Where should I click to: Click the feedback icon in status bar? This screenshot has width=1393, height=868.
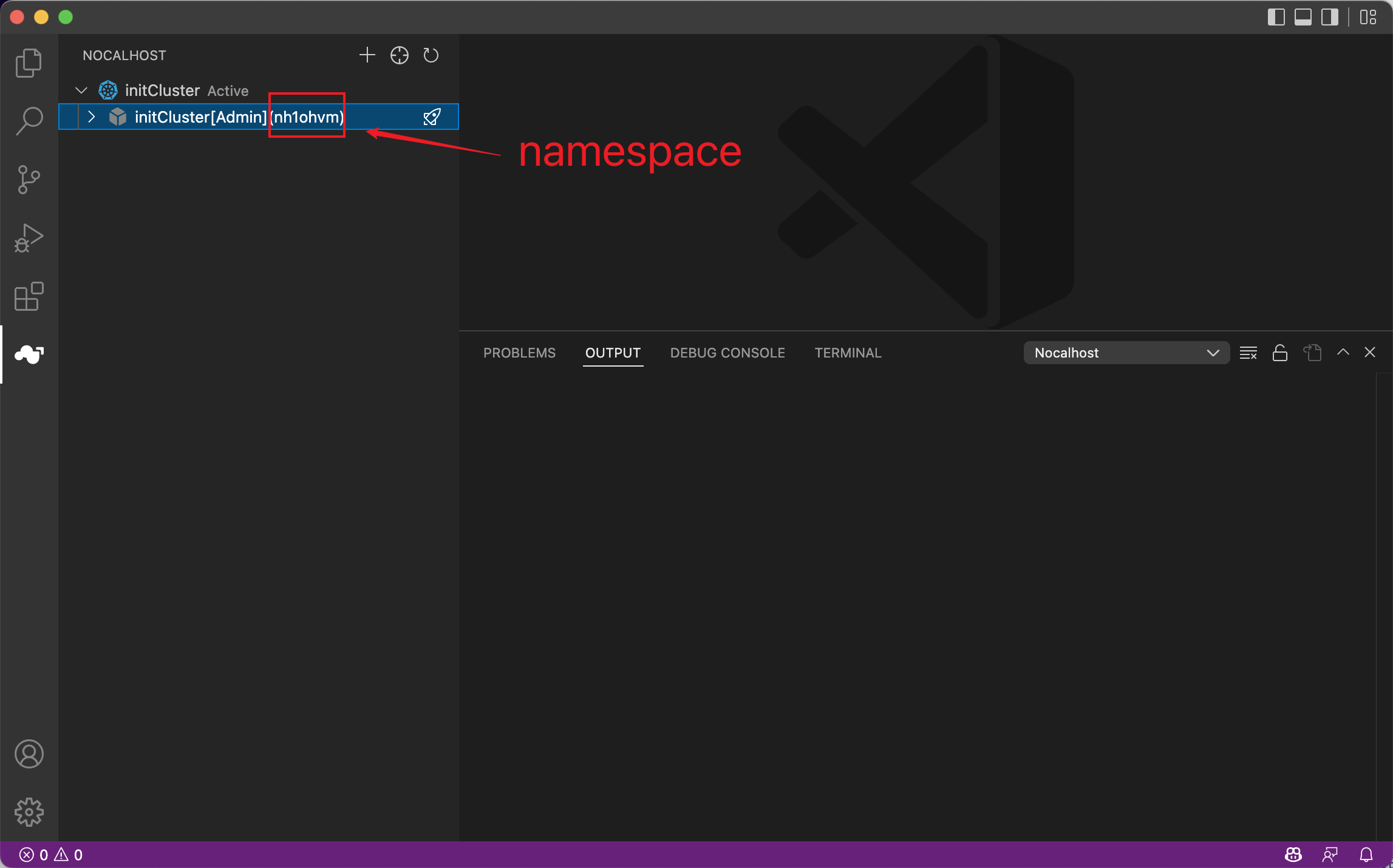tap(1330, 855)
